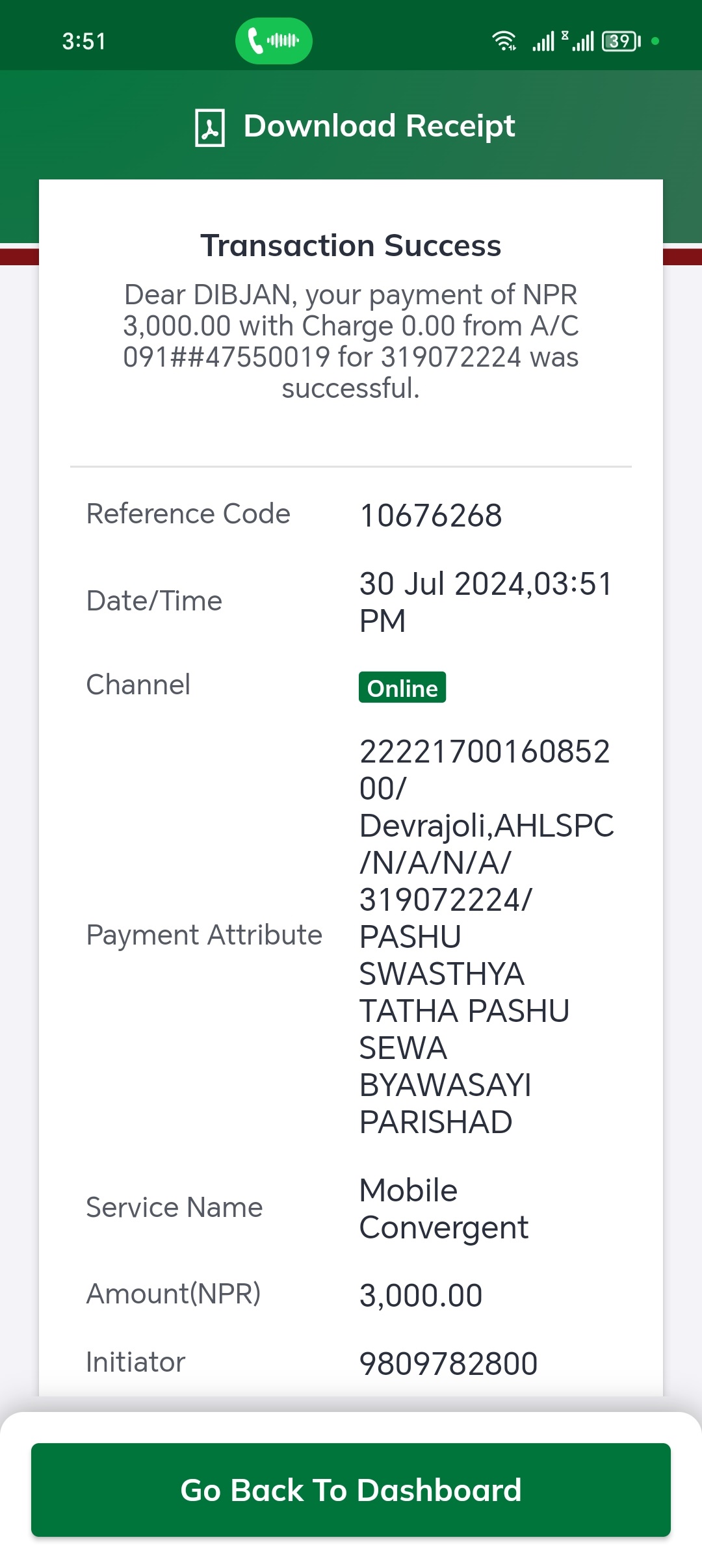Tap the green privacy dot indicator

(655, 41)
